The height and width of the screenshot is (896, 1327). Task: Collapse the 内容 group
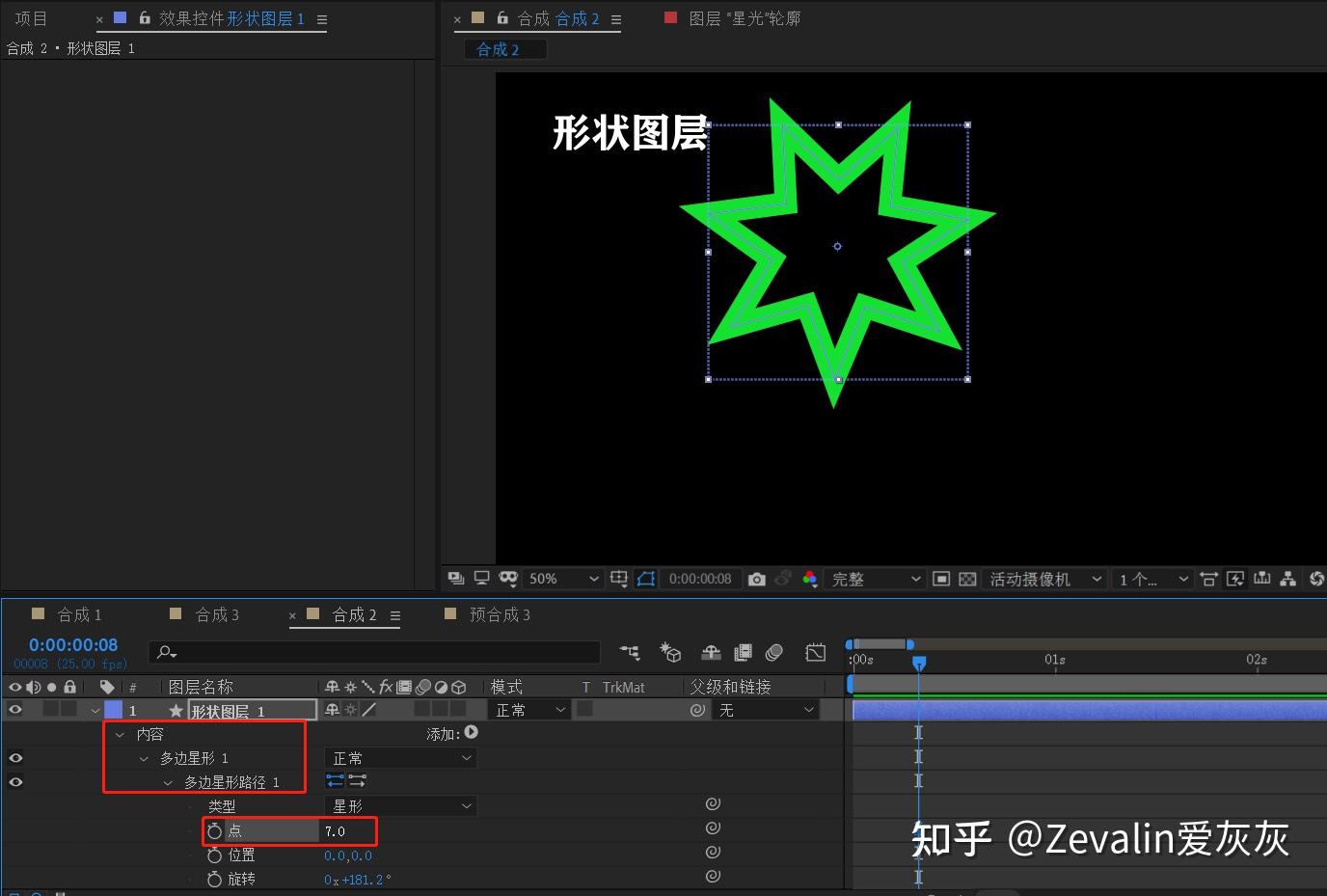pos(120,734)
